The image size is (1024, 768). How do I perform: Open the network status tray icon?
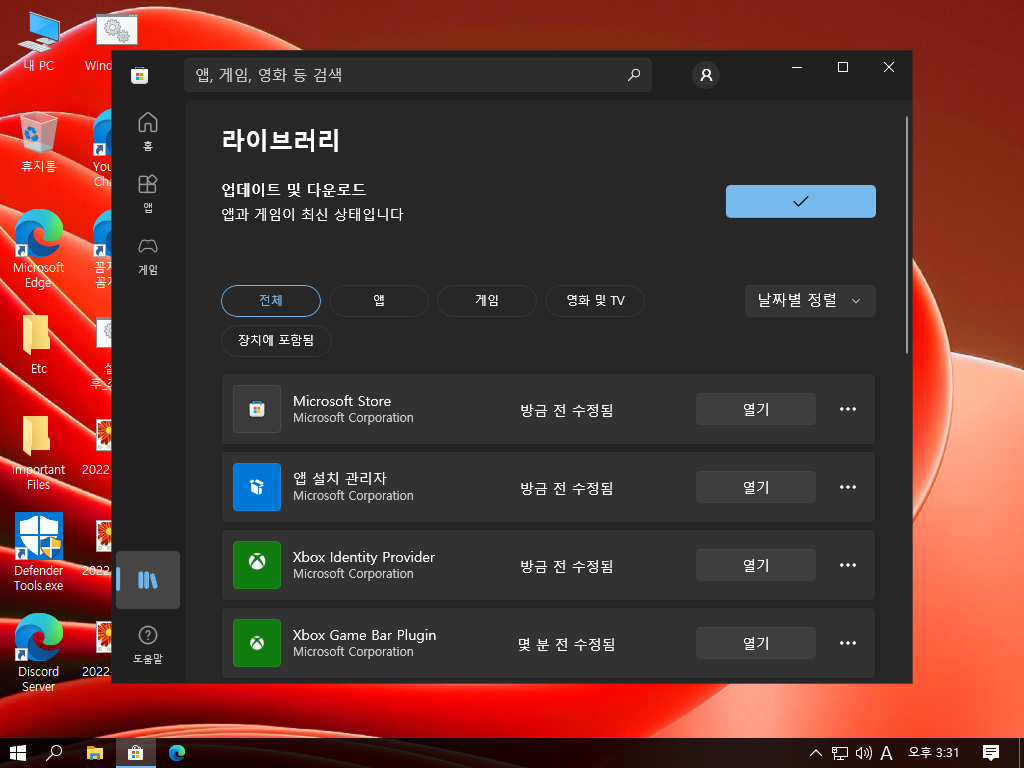tap(840, 753)
